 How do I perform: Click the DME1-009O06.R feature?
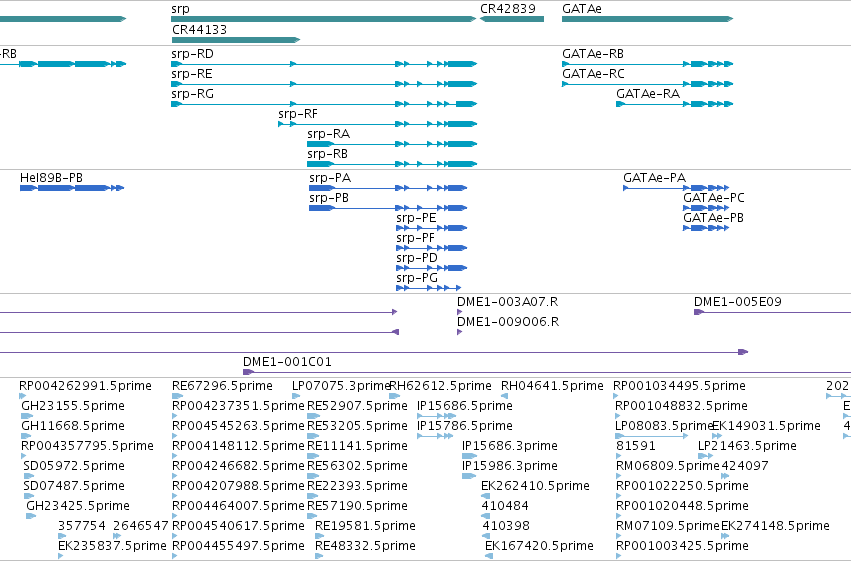(460, 332)
